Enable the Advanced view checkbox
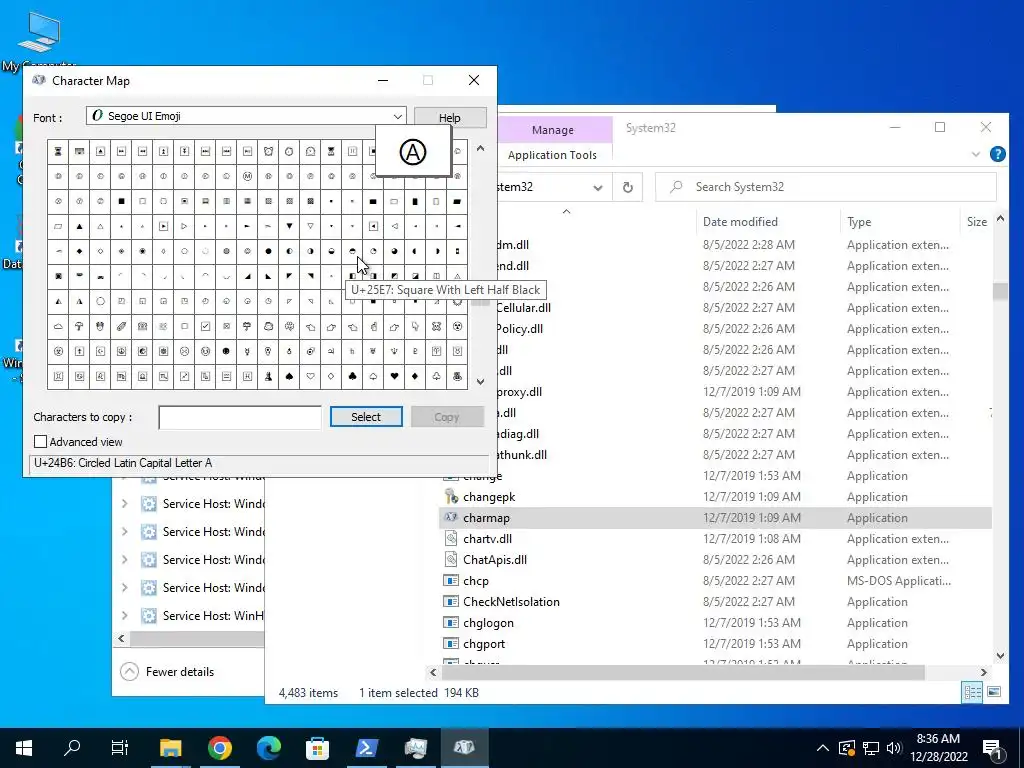 tap(40, 442)
